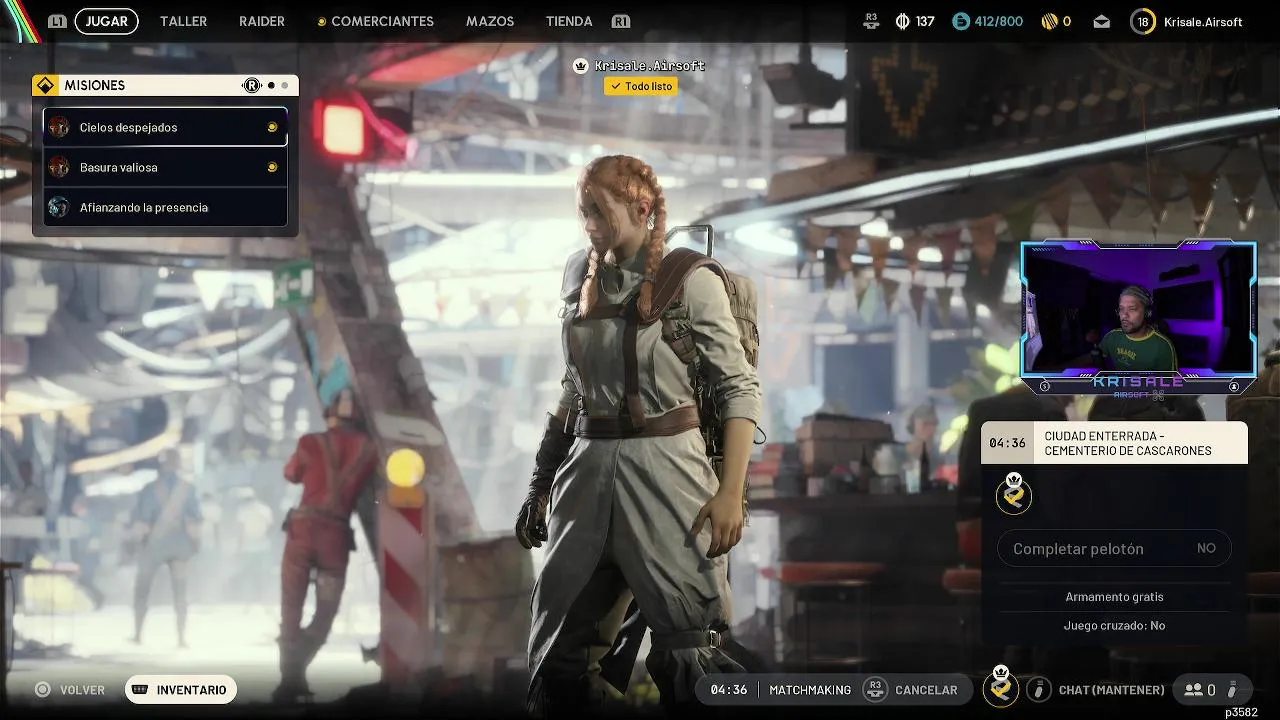1280x720 pixels.
Task: Open the JUGAR tab
Action: 106,21
